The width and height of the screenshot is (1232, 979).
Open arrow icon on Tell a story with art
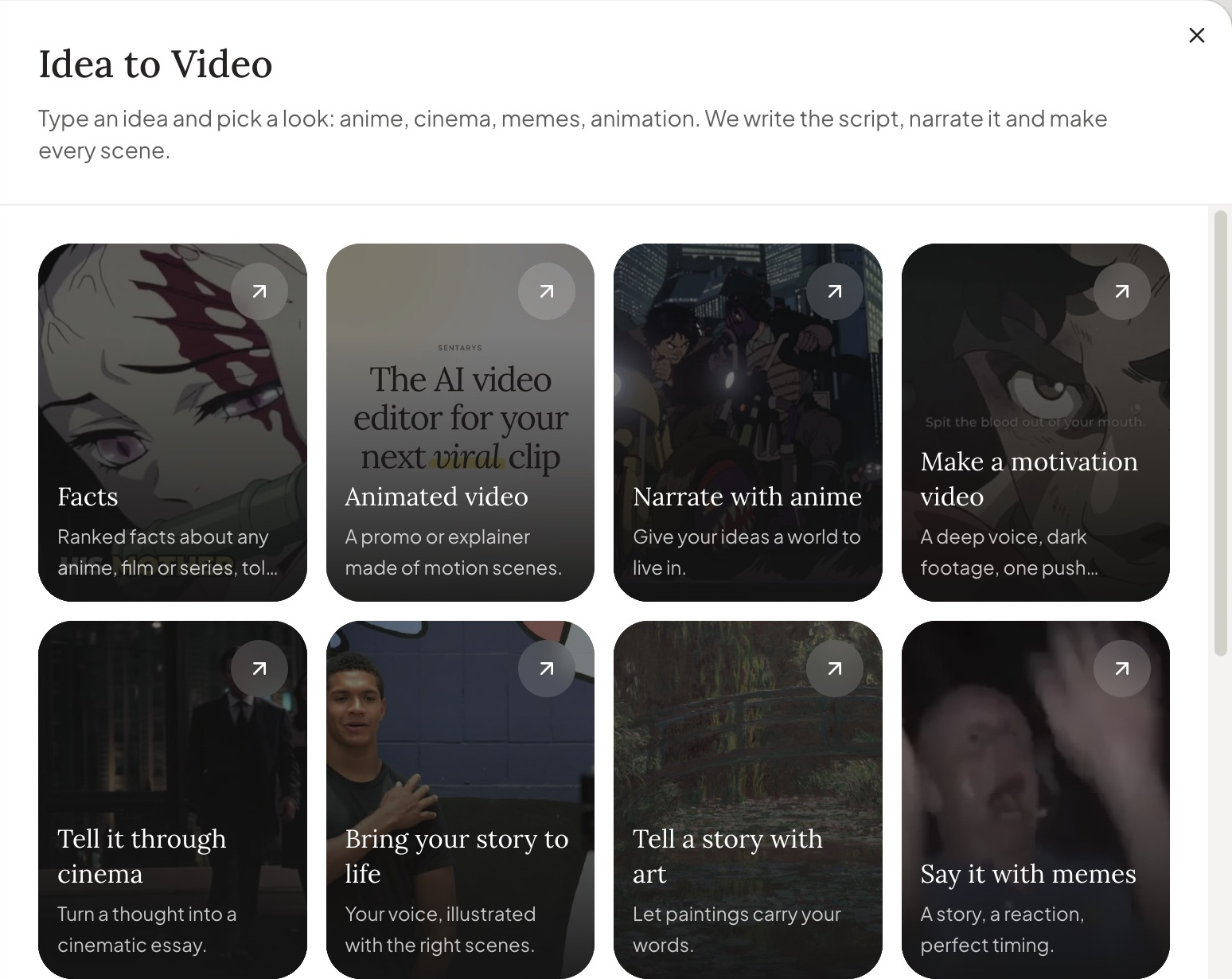coord(835,669)
